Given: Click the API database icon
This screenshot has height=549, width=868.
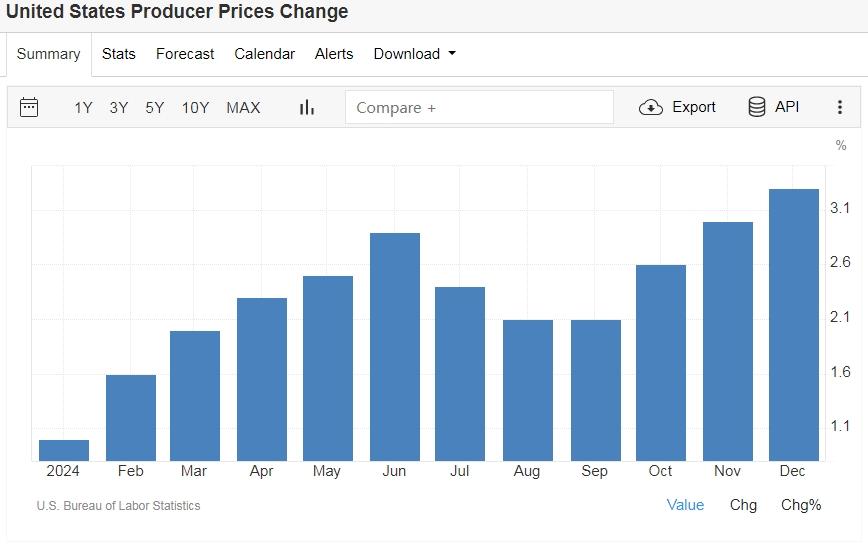Looking at the screenshot, I should click(x=757, y=107).
